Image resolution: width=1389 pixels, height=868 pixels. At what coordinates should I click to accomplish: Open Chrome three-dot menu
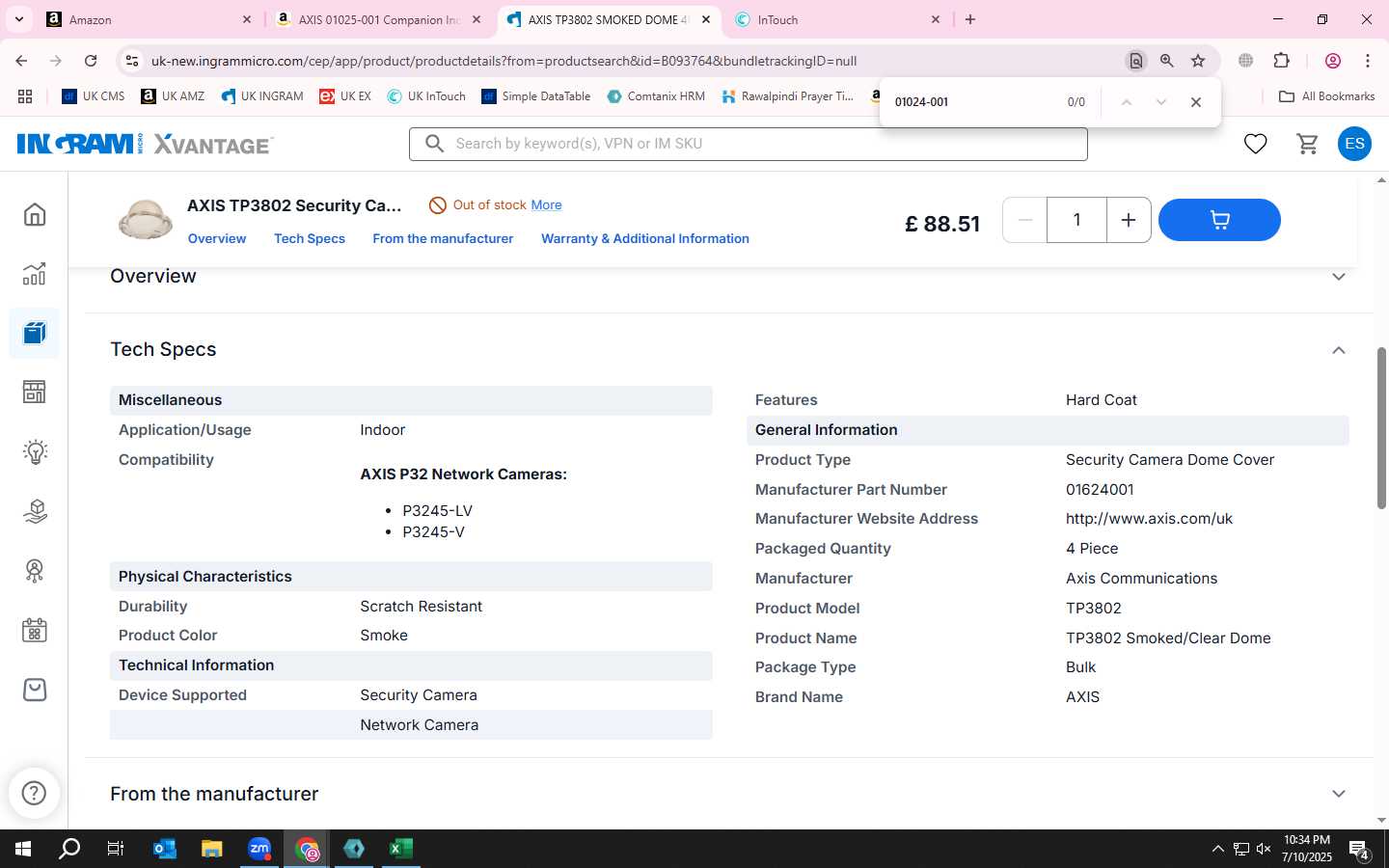(1368, 61)
